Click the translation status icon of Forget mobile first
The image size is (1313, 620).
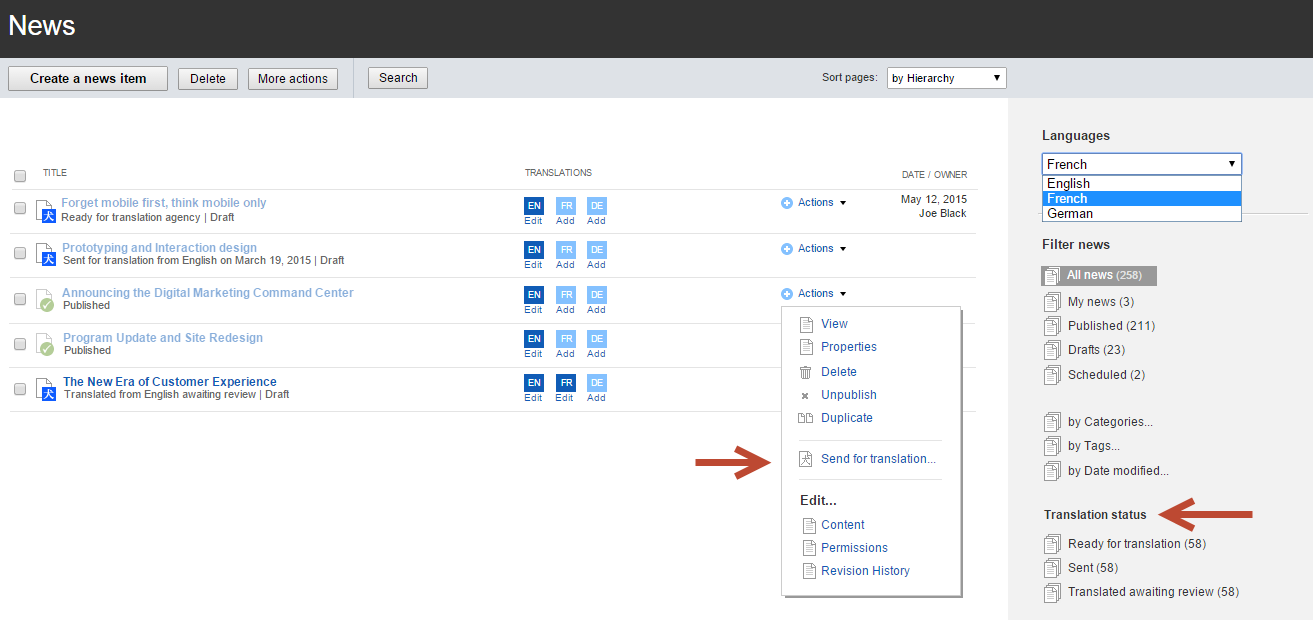click(45, 211)
